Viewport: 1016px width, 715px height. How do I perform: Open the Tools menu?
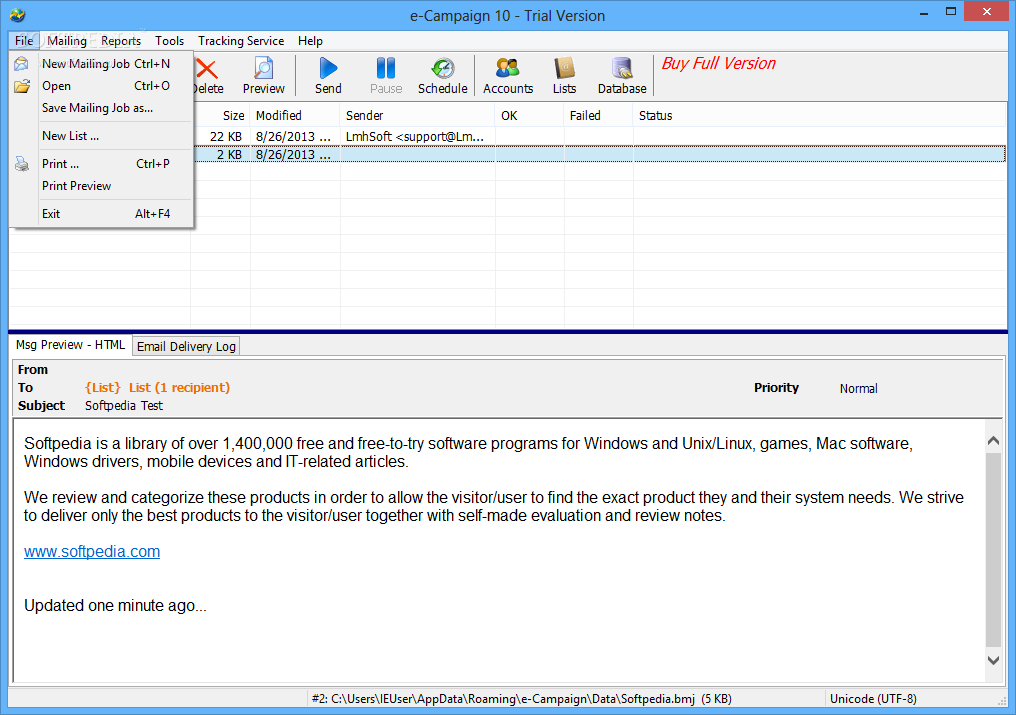(x=169, y=41)
